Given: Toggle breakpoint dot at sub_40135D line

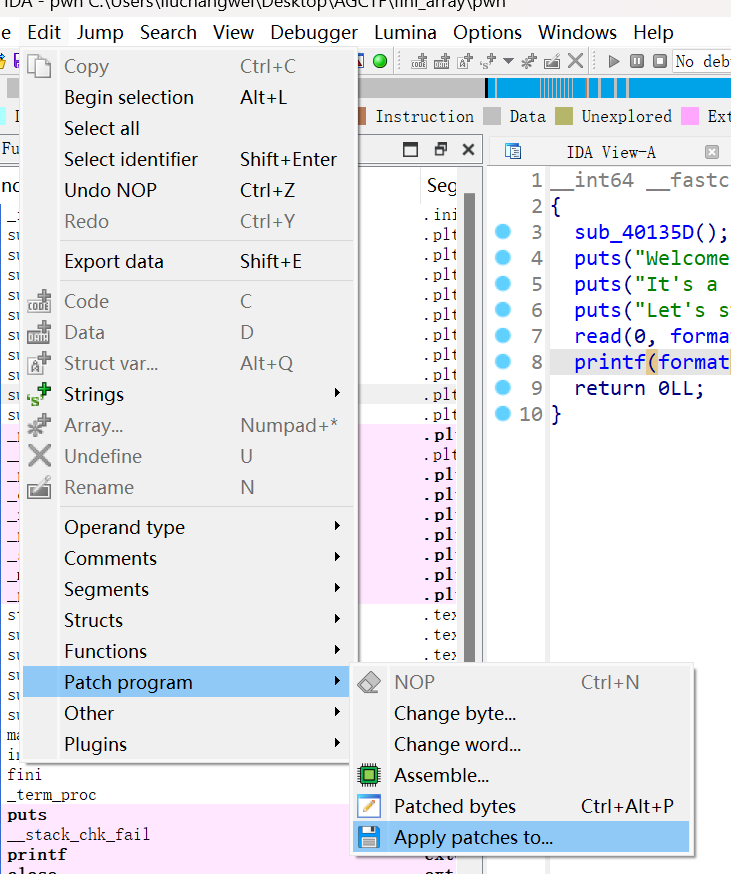Looking at the screenshot, I should click(502, 232).
